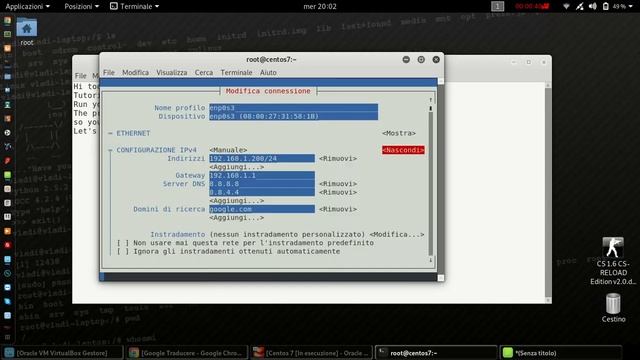
Task: Switch to Centos 7 [In esecuzione] in taskbar
Action: (312, 353)
